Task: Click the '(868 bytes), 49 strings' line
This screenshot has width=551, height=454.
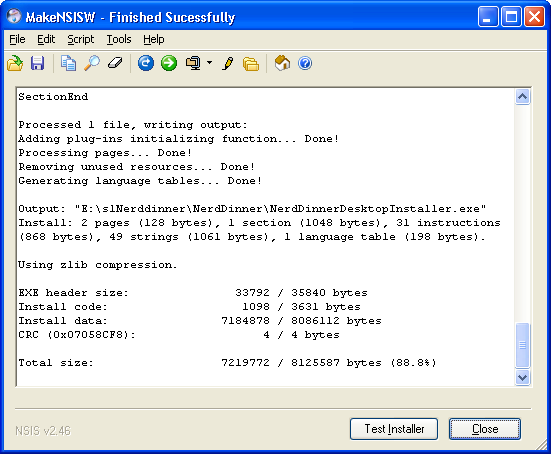Action: click(x=252, y=237)
